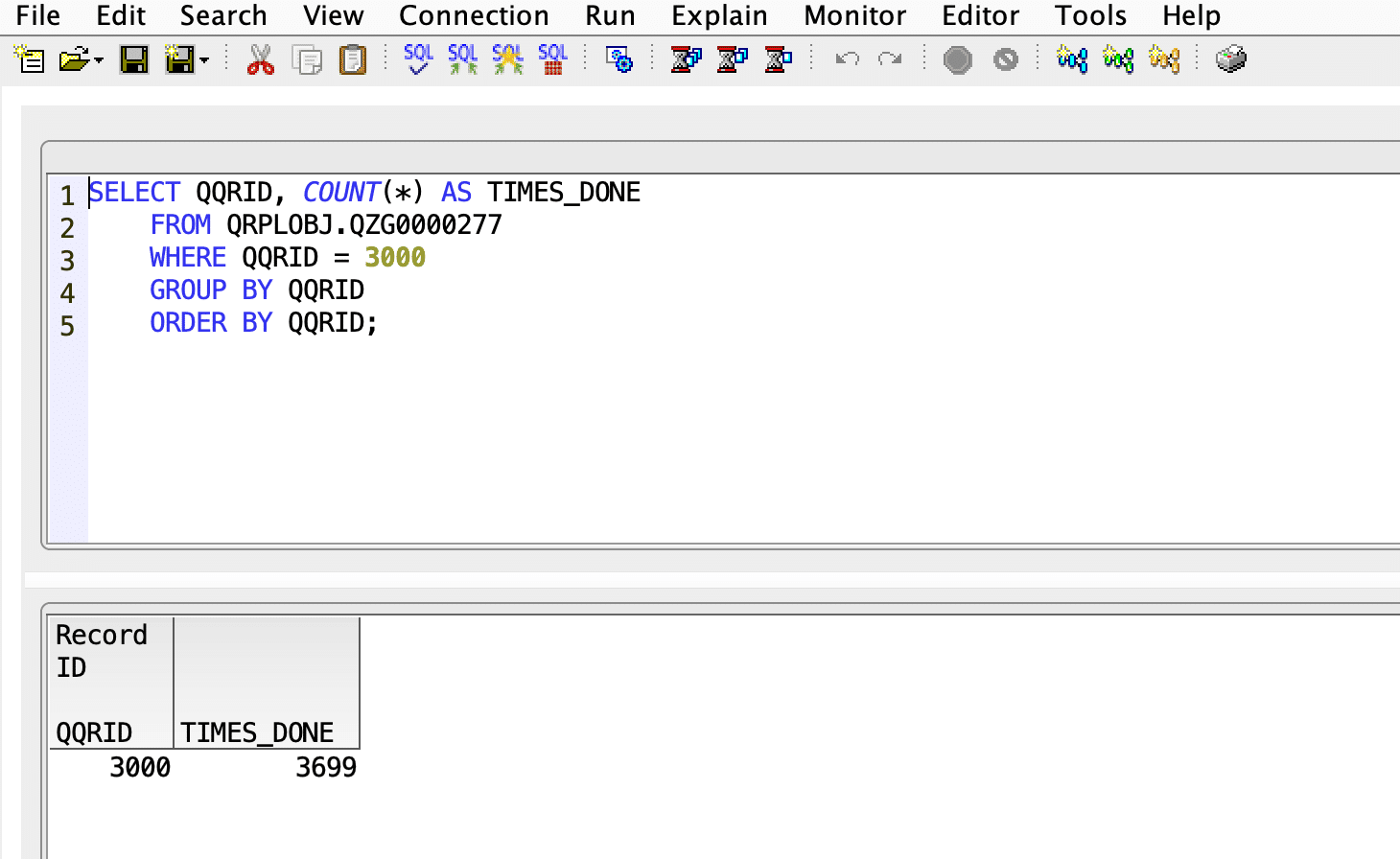Select the 3699 result cell

coord(325,767)
